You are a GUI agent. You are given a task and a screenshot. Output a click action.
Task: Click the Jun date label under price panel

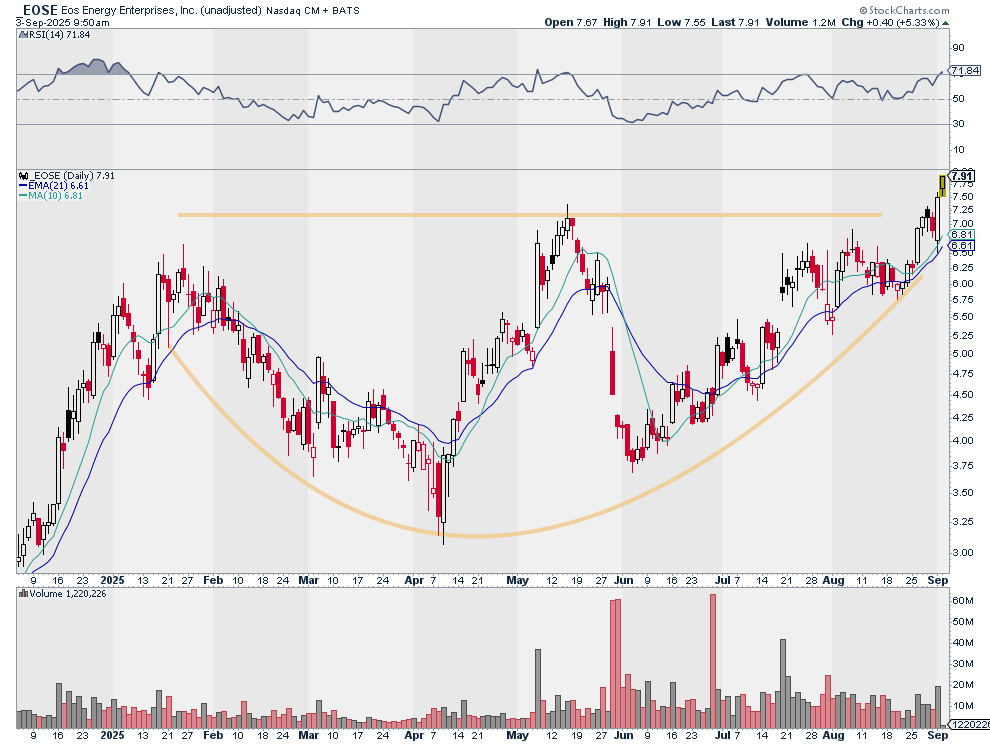tap(624, 580)
